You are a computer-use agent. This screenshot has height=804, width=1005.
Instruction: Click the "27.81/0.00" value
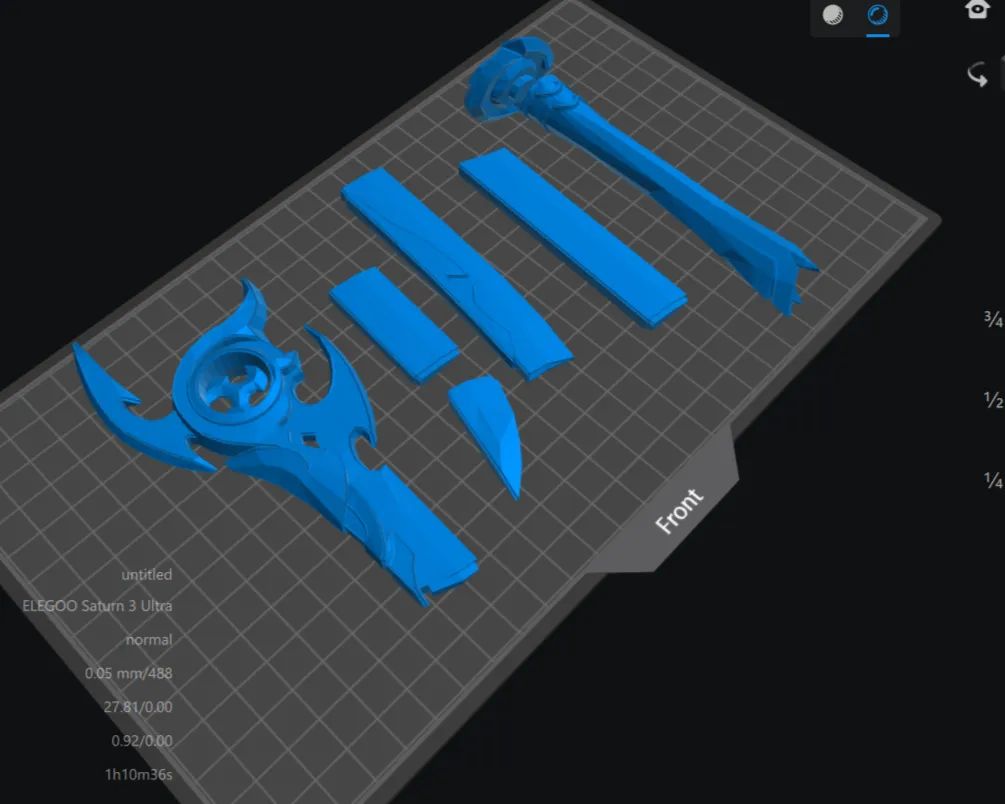[138, 707]
